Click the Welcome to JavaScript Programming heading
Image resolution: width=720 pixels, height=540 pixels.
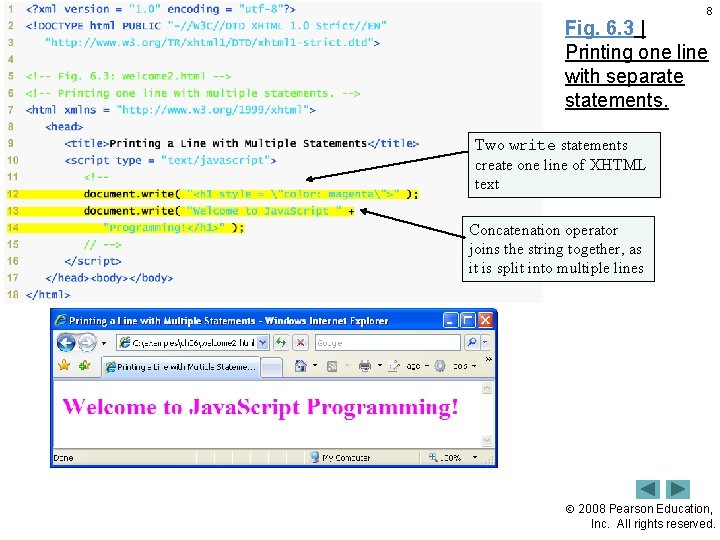pyautogui.click(x=260, y=408)
